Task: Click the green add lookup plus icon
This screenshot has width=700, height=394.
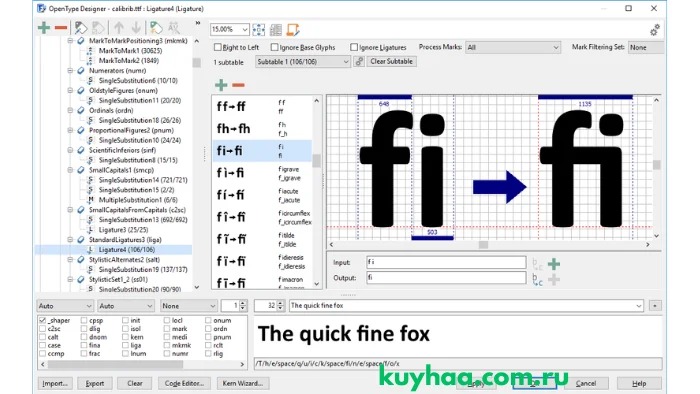Action: pyautogui.click(x=44, y=28)
